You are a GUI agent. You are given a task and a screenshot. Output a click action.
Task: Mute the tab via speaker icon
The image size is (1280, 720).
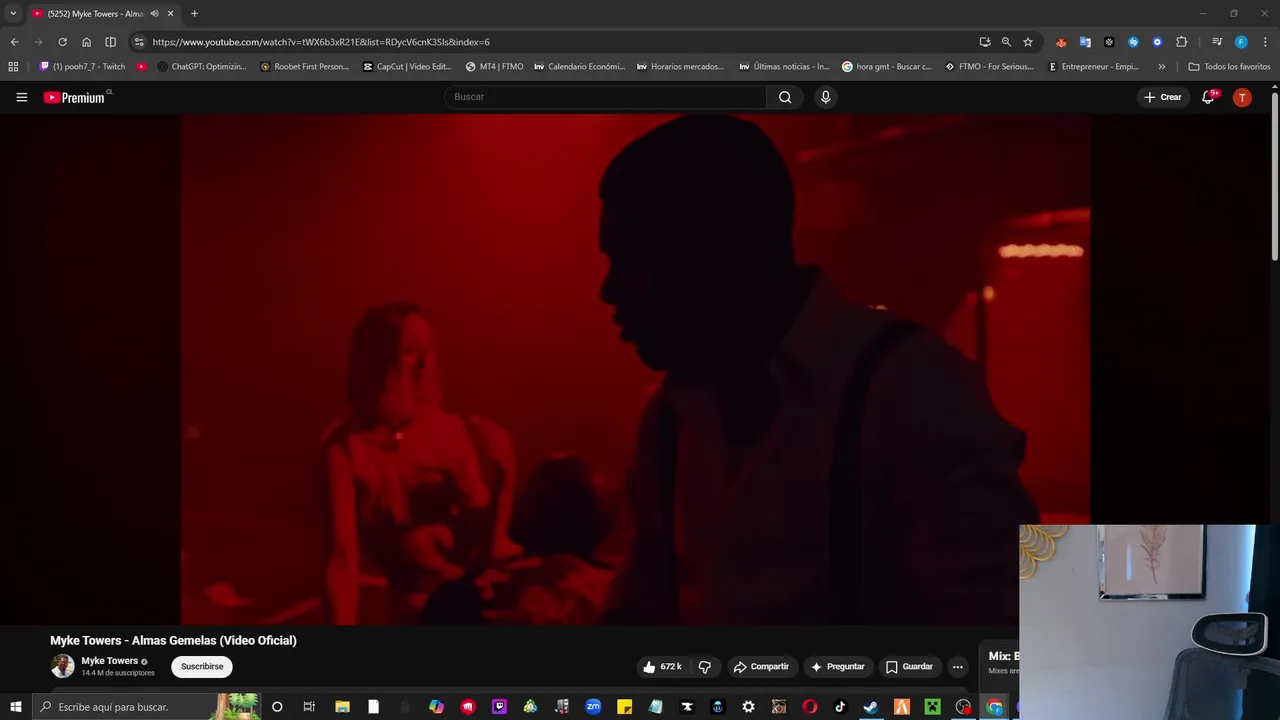tap(154, 14)
